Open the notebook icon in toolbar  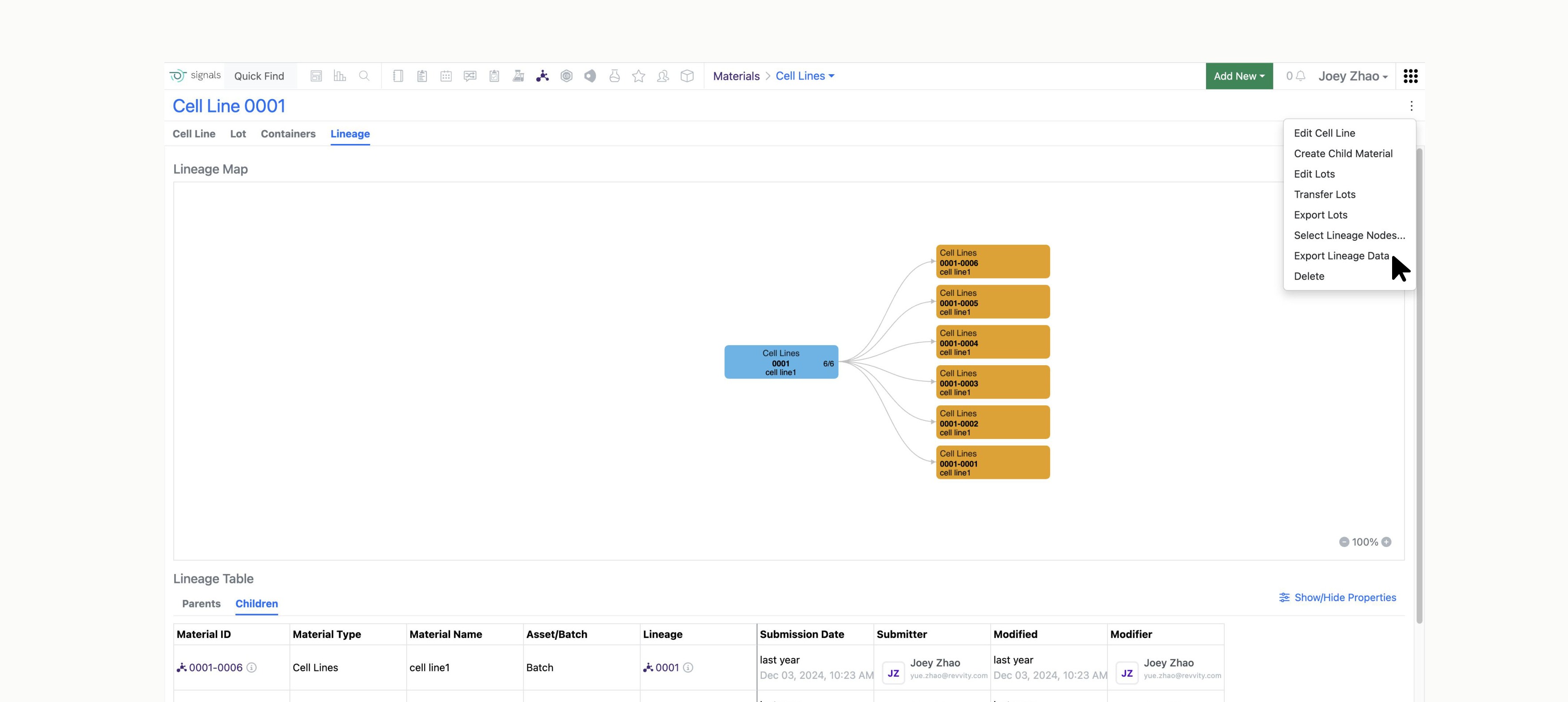point(398,76)
